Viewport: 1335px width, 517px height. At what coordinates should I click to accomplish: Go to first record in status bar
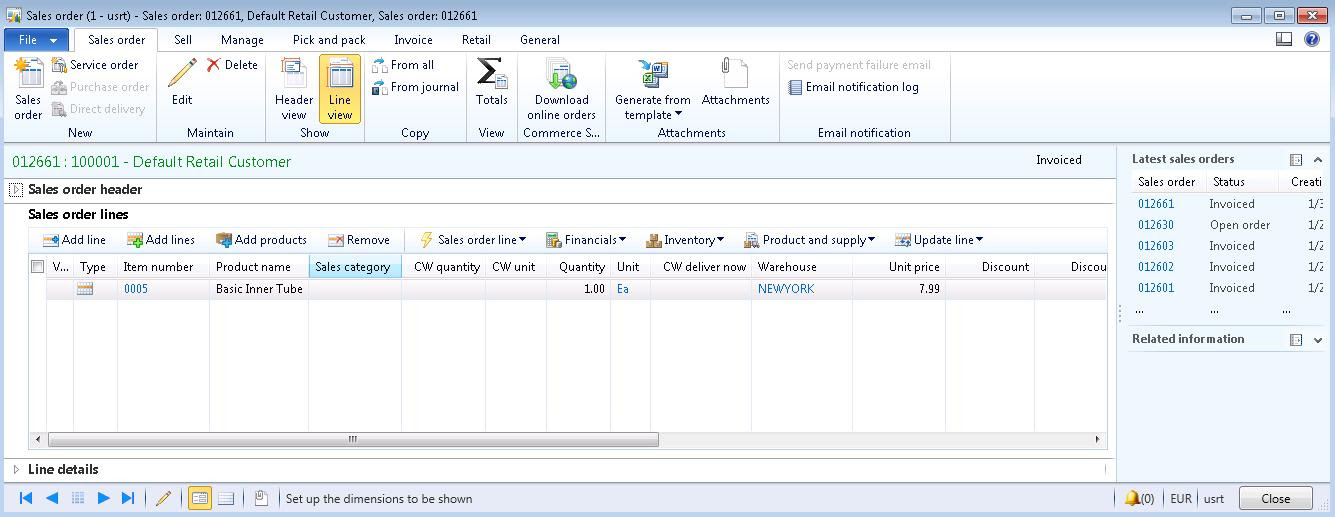[x=26, y=498]
